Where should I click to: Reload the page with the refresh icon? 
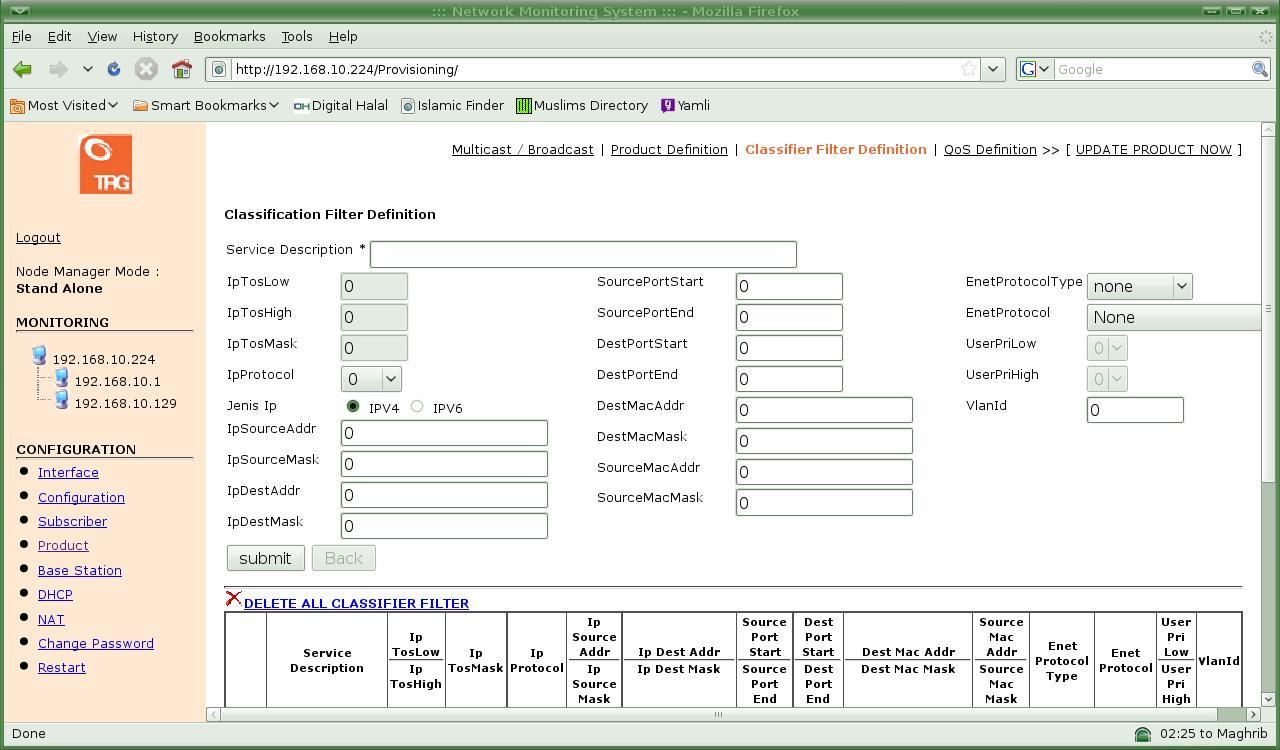(114, 69)
